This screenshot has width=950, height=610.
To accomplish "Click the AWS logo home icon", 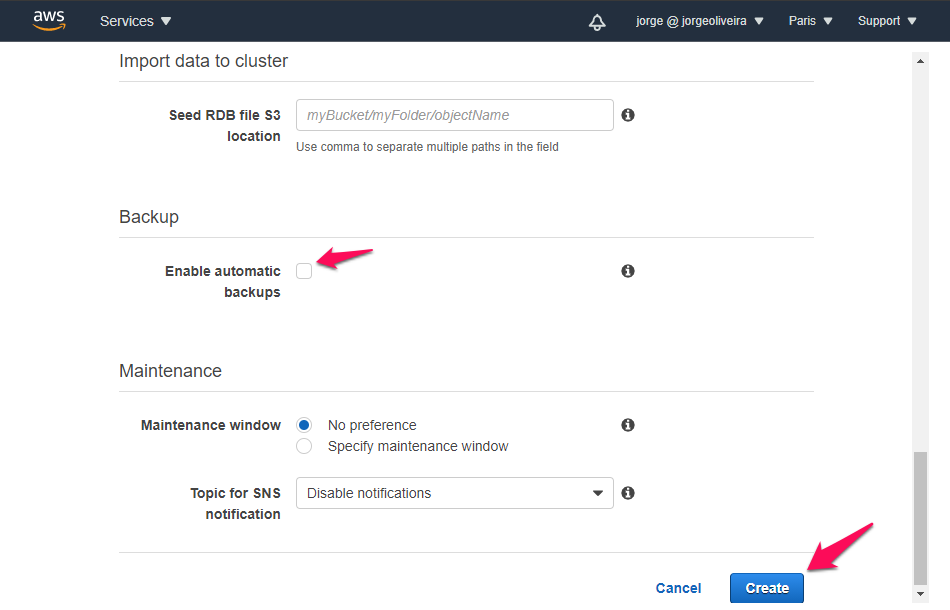I will pyautogui.click(x=48, y=20).
